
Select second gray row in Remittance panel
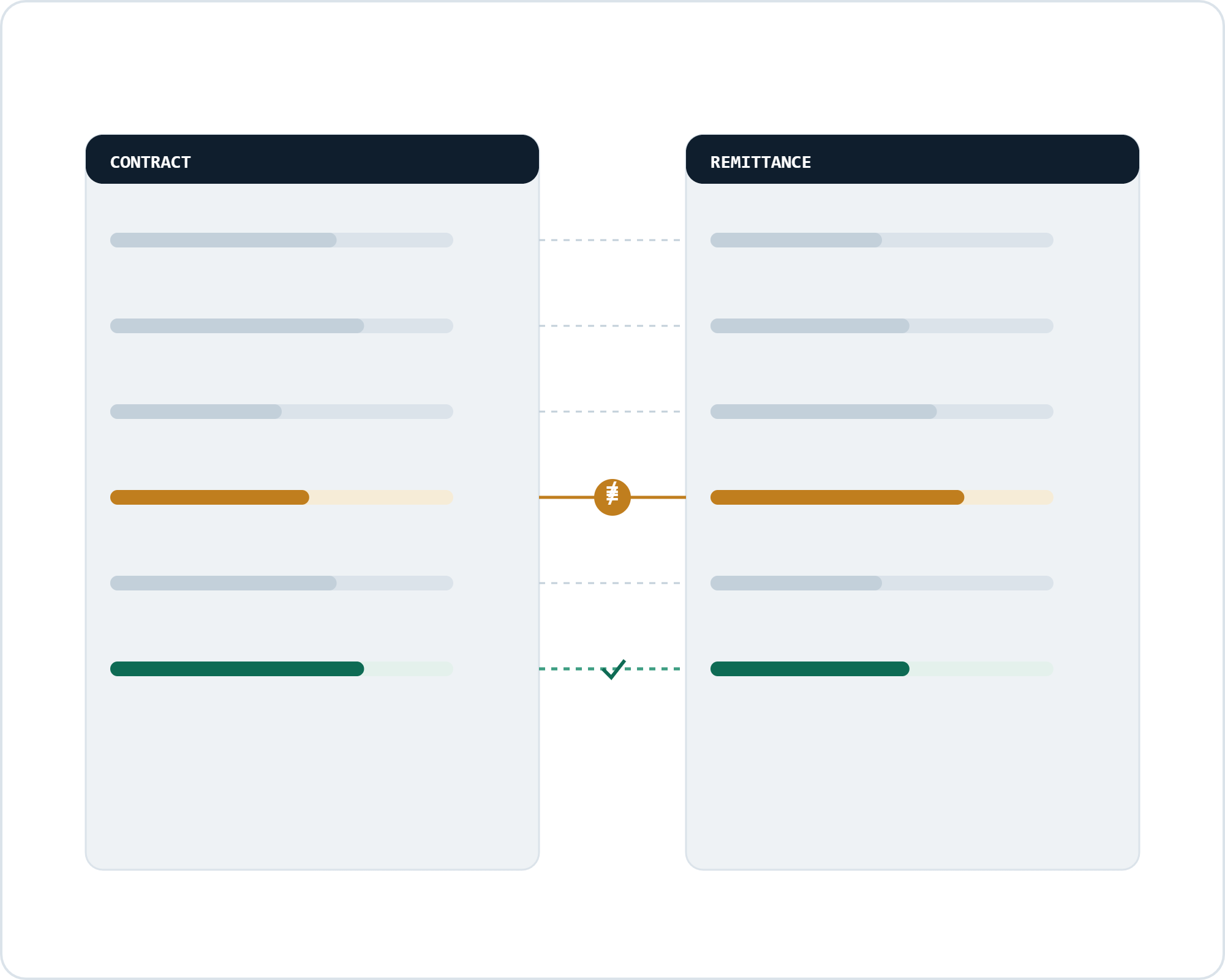[x=882, y=326]
